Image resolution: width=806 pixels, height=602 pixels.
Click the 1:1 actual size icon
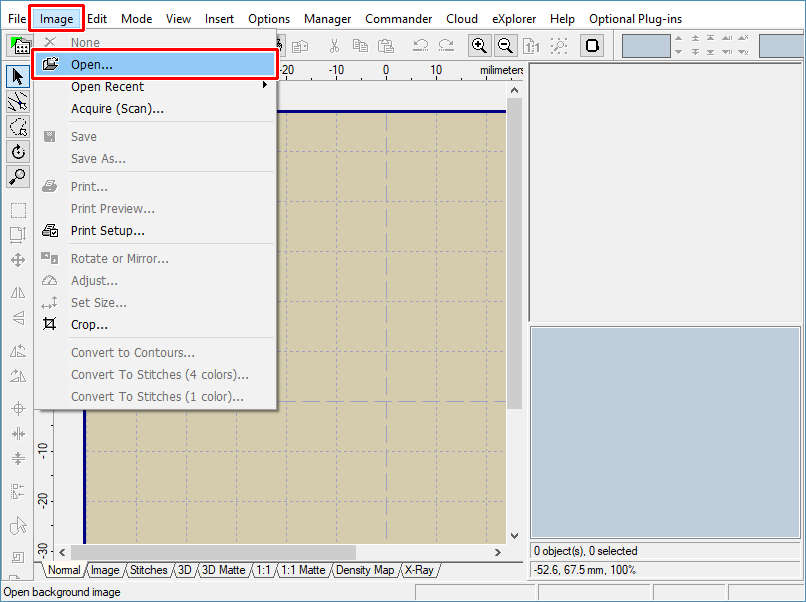point(532,46)
